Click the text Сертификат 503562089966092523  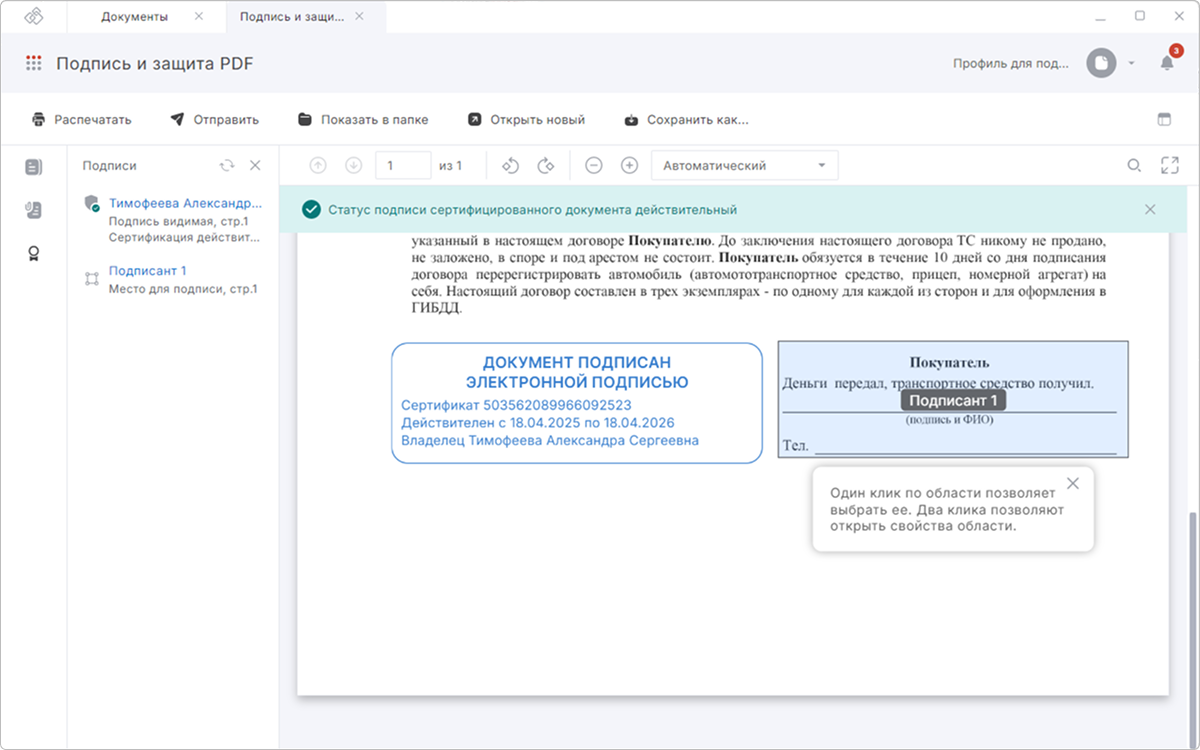coord(516,406)
